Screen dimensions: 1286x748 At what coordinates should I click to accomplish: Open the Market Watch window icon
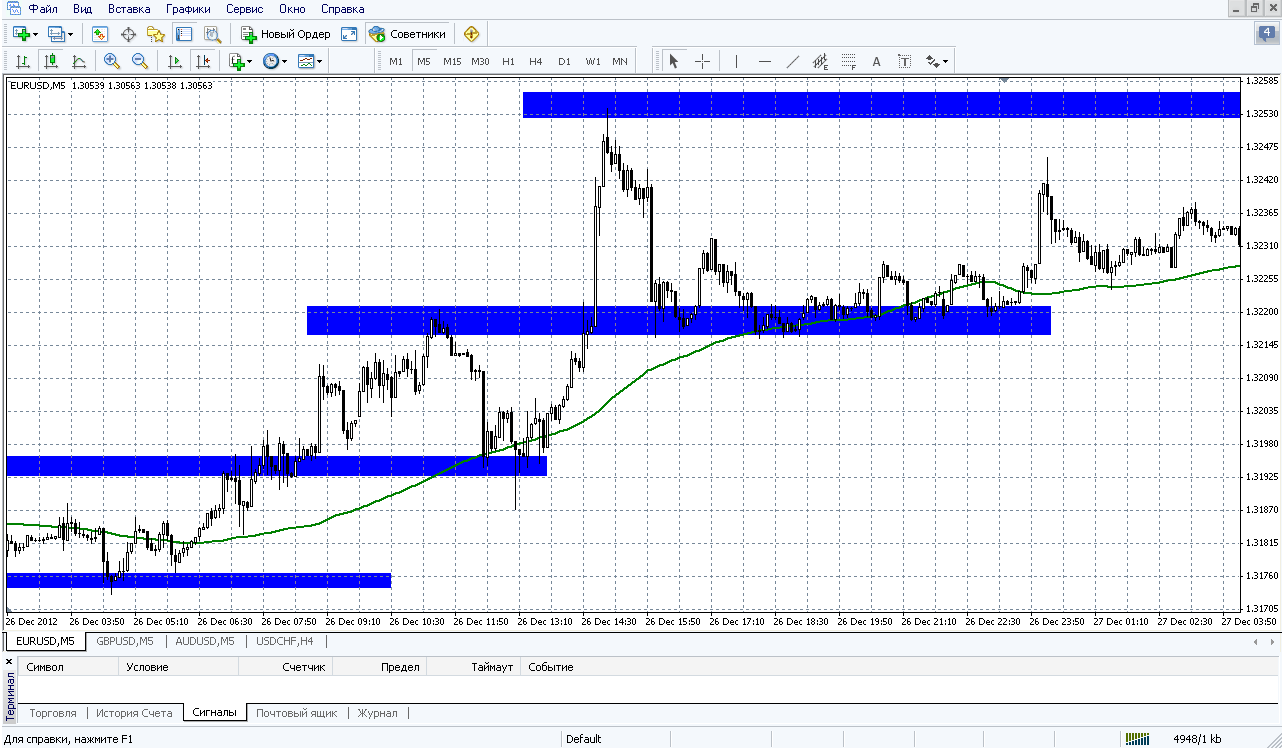coord(100,34)
